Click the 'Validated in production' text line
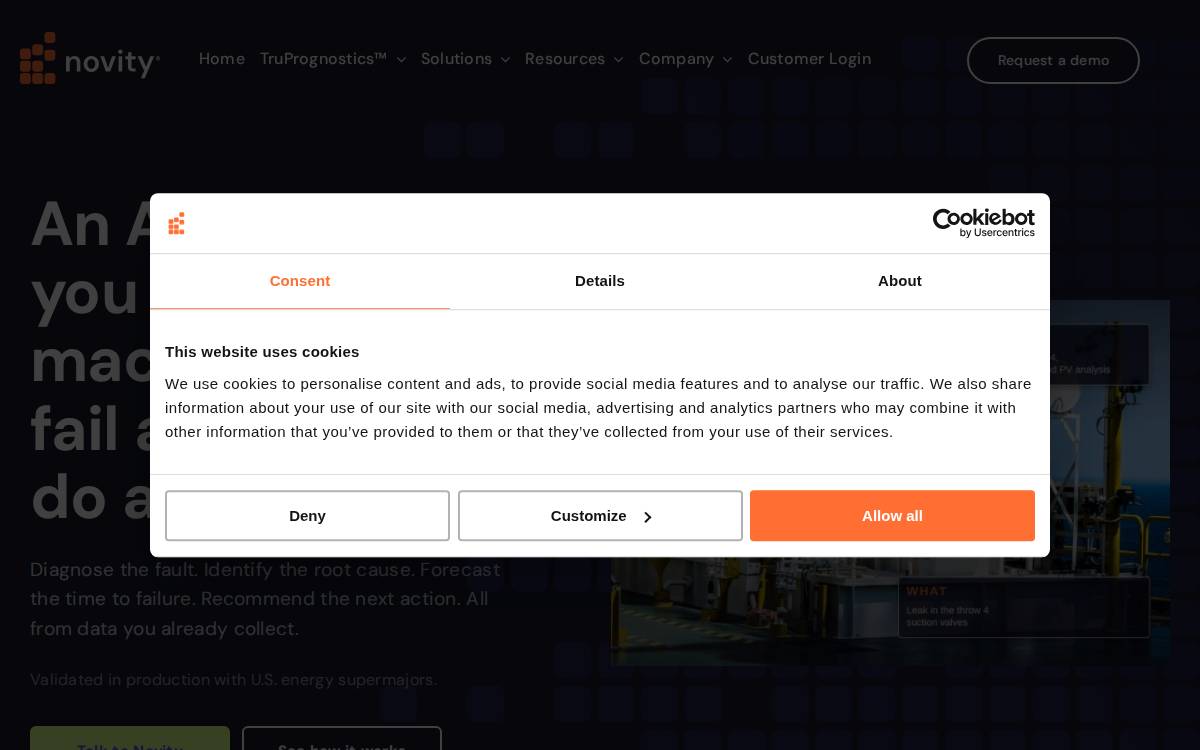Viewport: 1200px width, 750px height. (233, 680)
